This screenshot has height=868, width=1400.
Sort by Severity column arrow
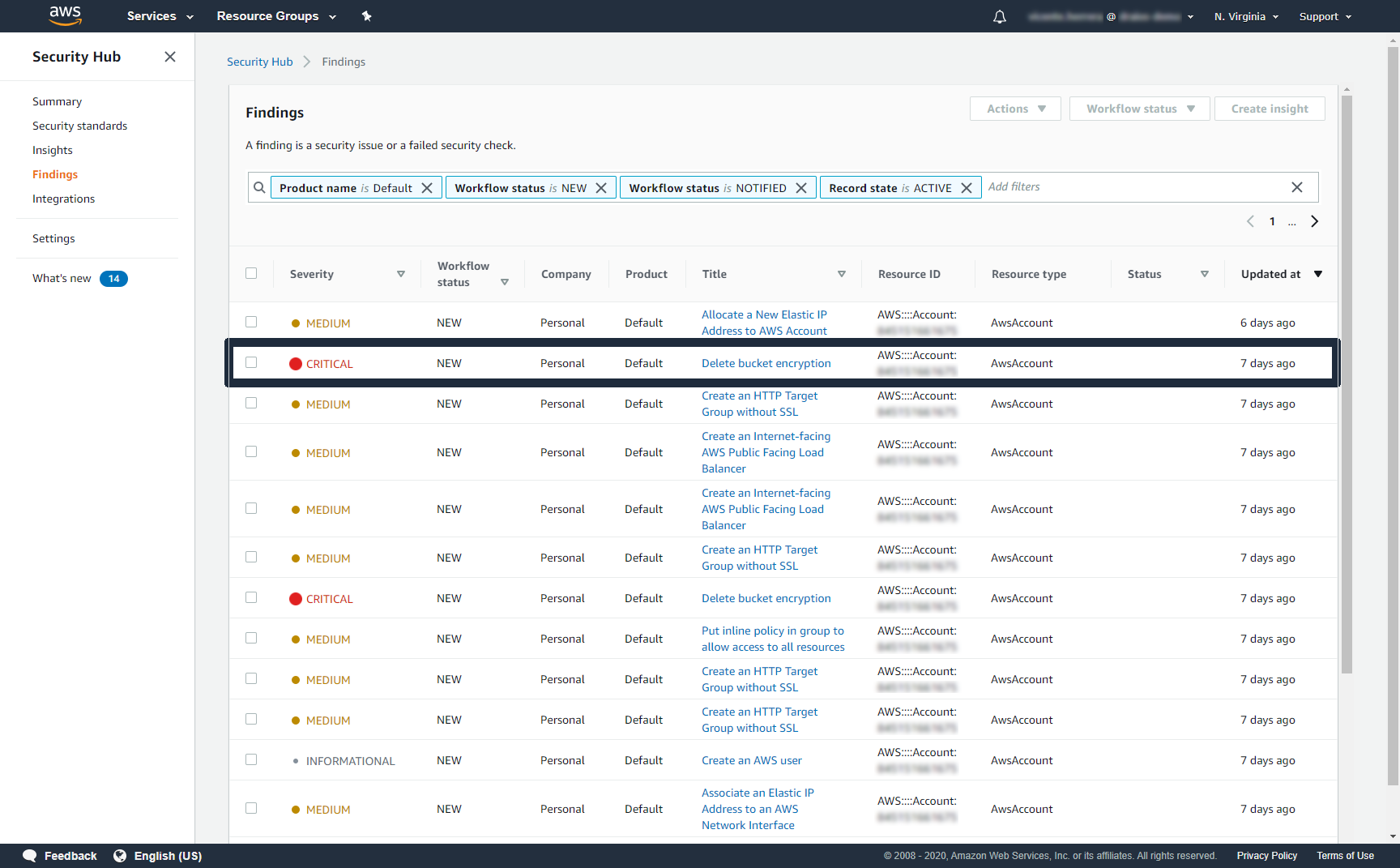click(x=401, y=274)
